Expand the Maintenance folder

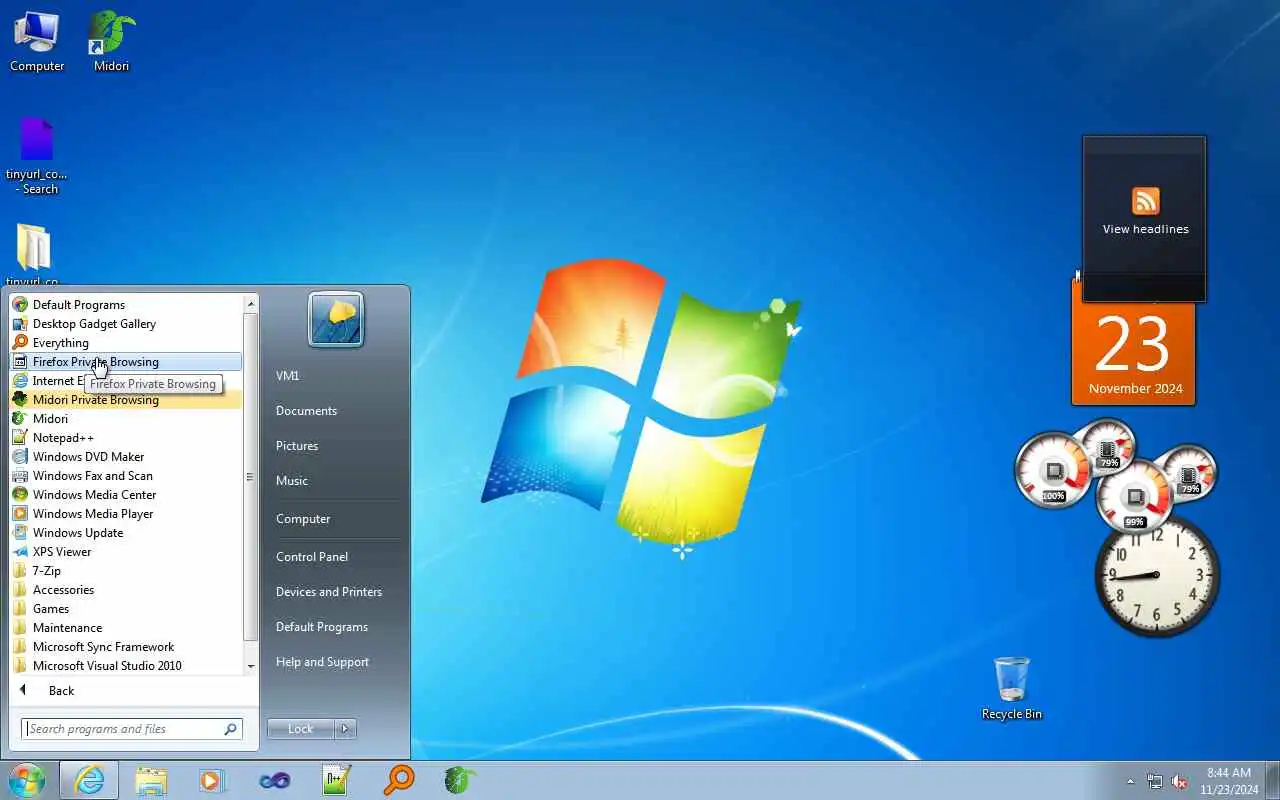point(126,628)
